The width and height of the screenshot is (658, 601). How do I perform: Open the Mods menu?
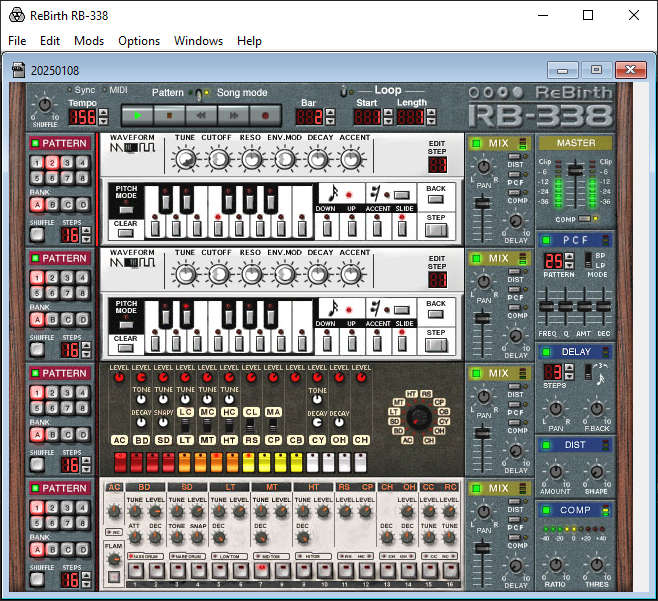[89, 41]
